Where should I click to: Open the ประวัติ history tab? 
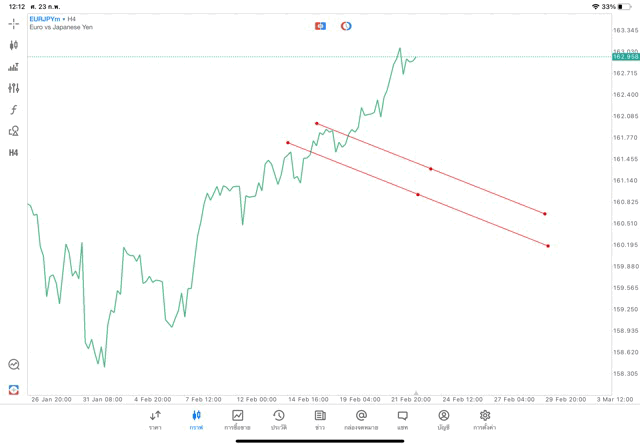tap(278, 420)
